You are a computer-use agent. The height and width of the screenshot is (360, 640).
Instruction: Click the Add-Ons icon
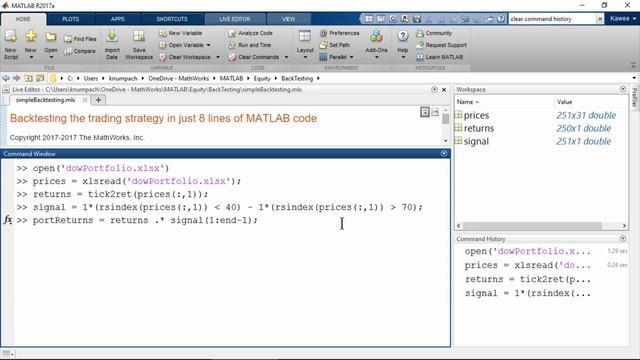pyautogui.click(x=376, y=36)
